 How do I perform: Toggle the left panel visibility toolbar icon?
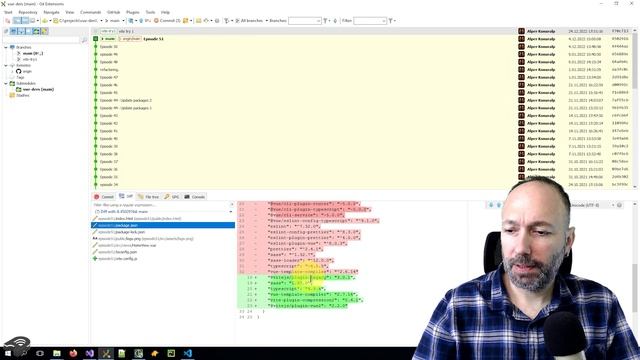(x=17, y=20)
